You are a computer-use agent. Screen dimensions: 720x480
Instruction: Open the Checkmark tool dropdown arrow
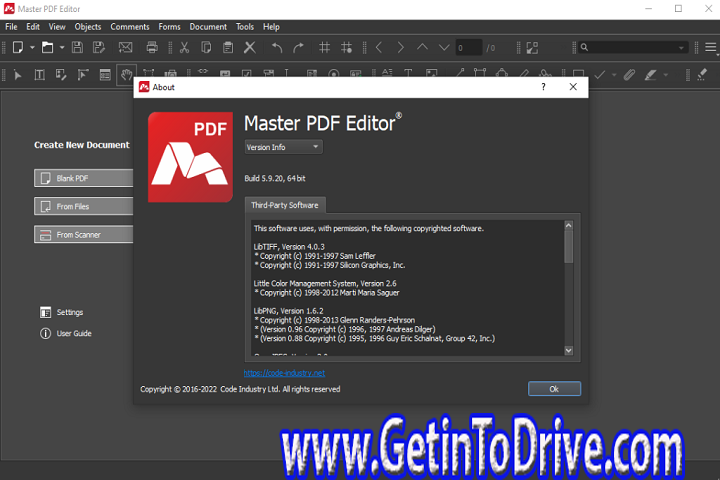614,75
